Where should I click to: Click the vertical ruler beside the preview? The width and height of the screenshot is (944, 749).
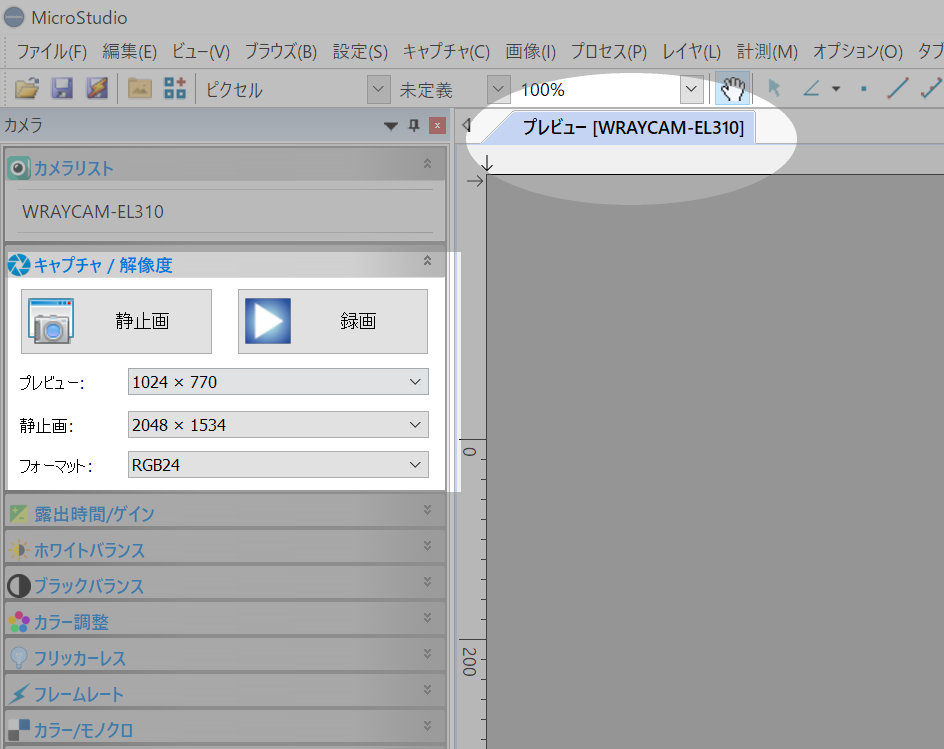pyautogui.click(x=473, y=461)
